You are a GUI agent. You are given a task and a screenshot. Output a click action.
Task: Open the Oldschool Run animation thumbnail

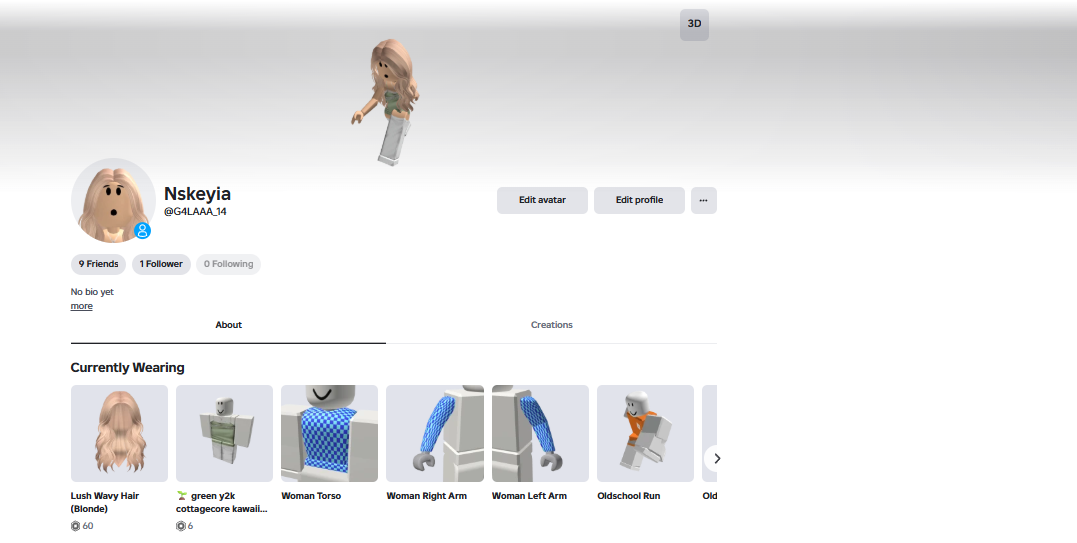pyautogui.click(x=646, y=433)
